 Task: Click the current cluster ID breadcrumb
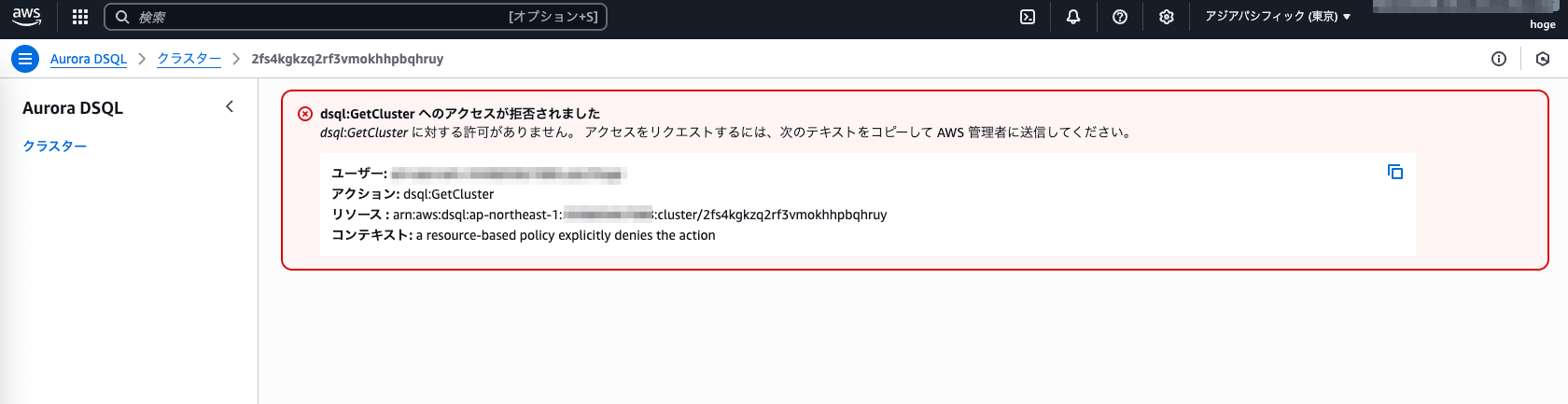pyautogui.click(x=347, y=59)
